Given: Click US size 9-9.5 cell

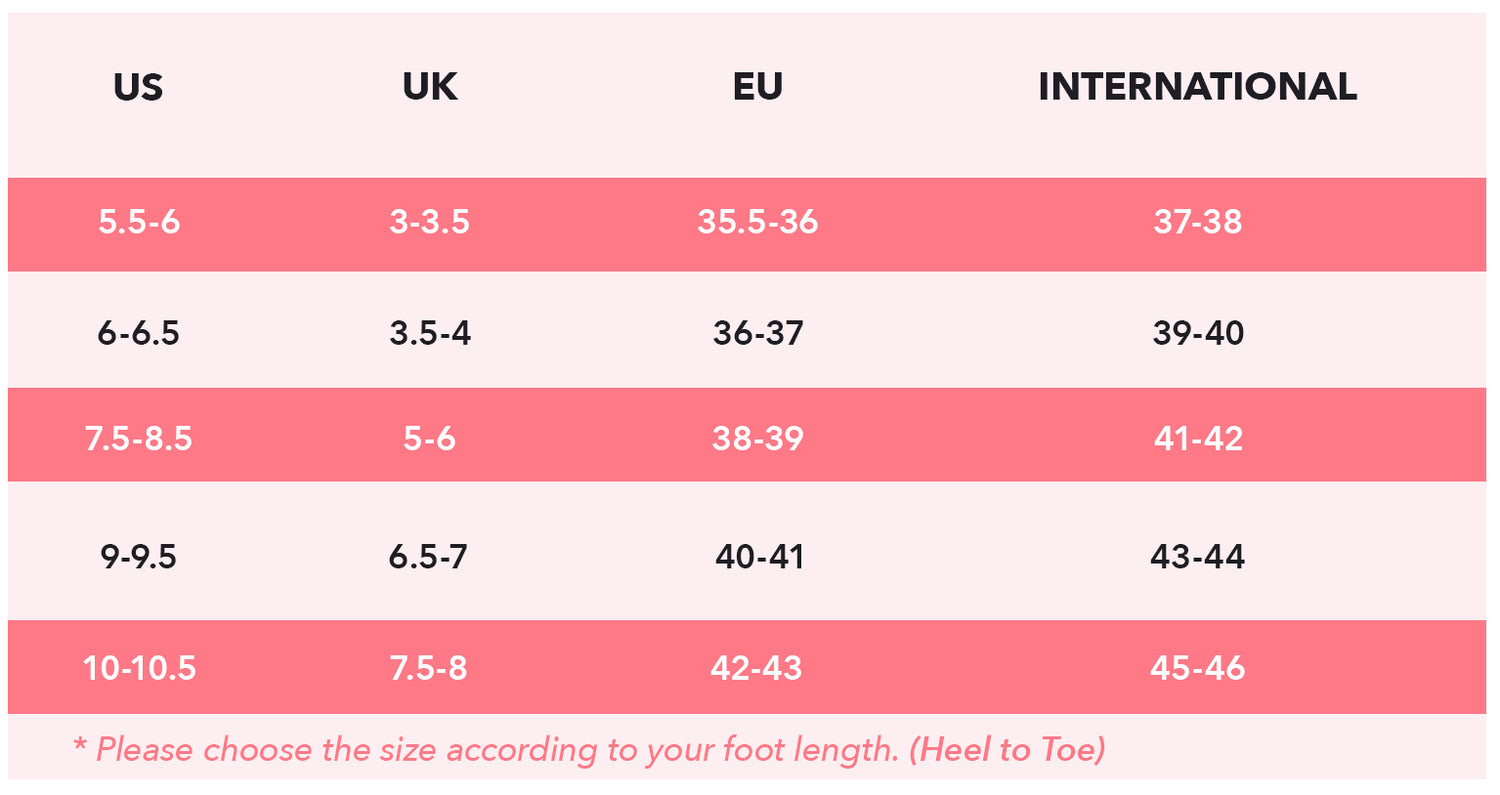Looking at the screenshot, I should (139, 557).
